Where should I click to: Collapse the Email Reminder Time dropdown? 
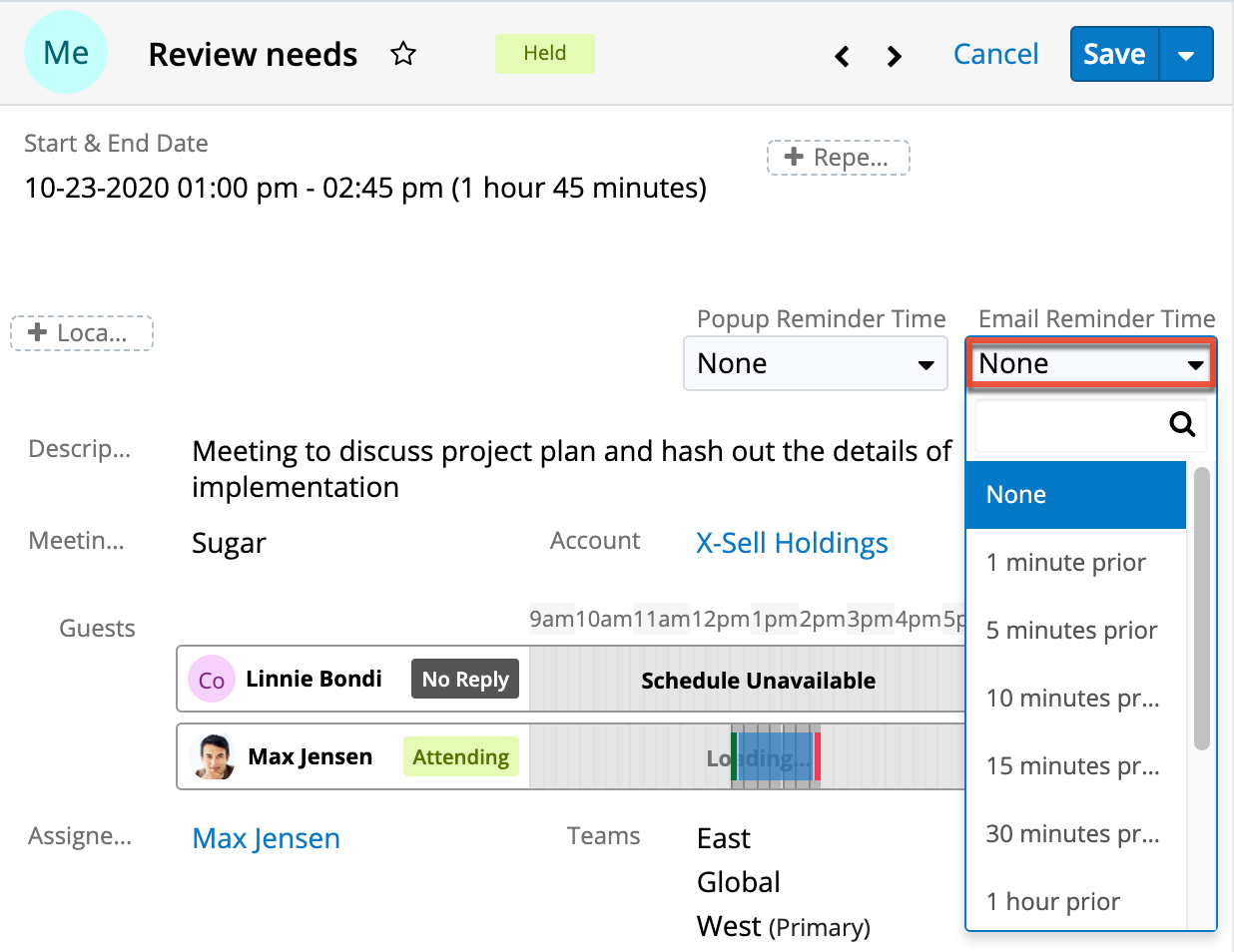1090,364
